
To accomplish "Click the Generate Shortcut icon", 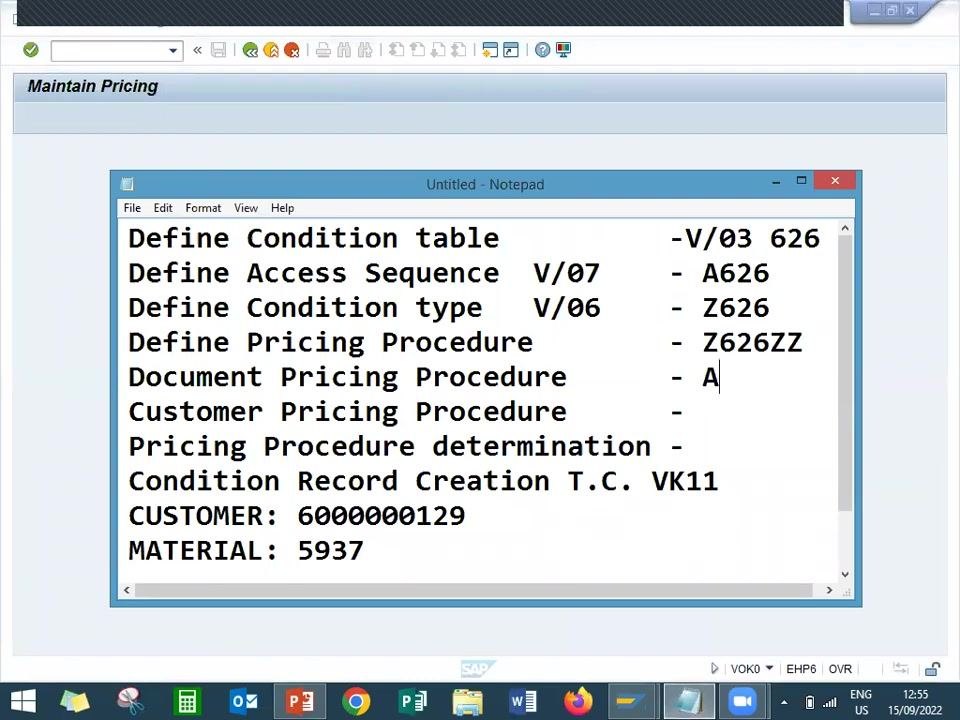I will pos(511,50).
